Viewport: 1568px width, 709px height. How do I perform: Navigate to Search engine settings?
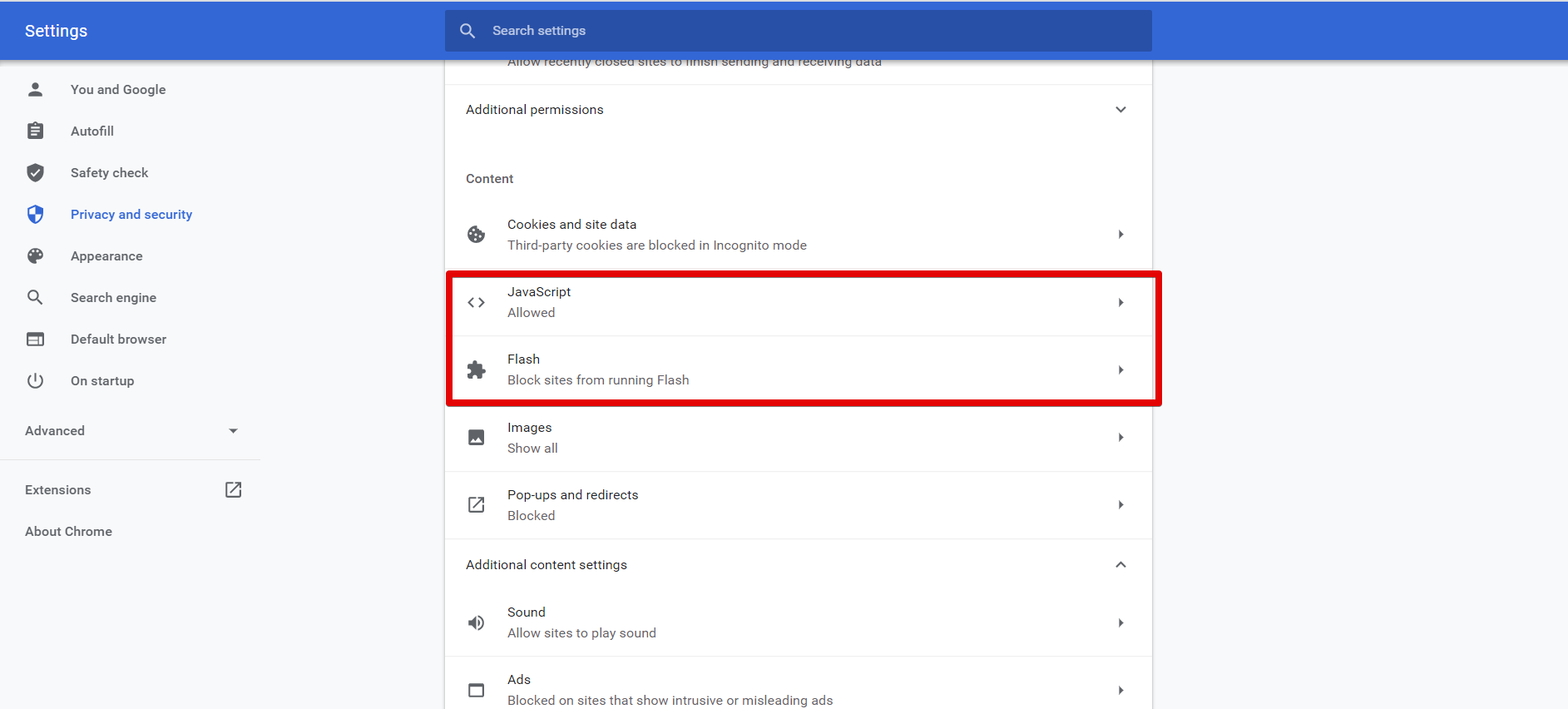113,297
